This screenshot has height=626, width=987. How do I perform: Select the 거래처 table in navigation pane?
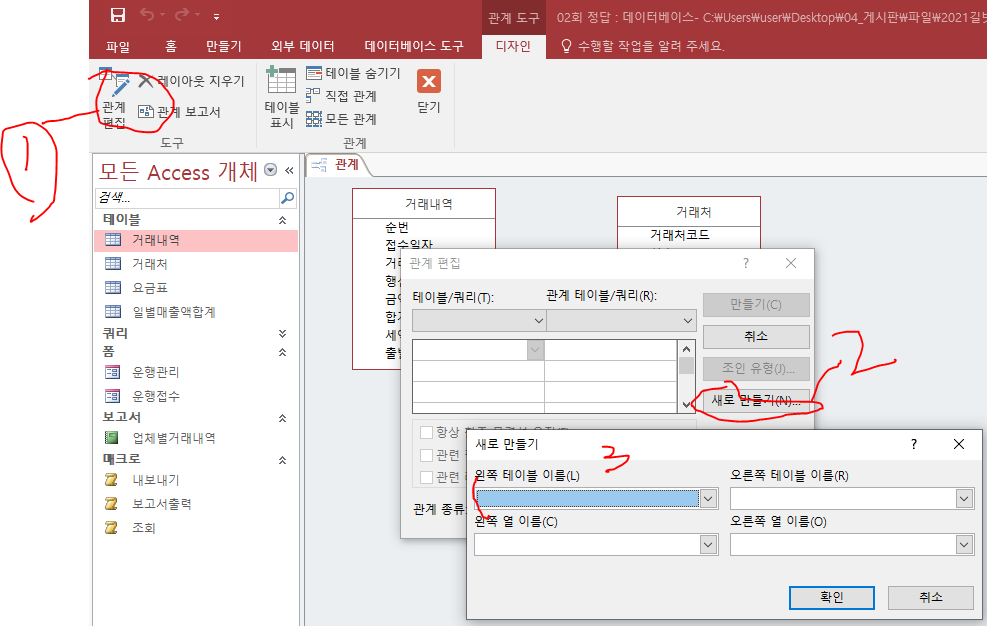pyautogui.click(x=149, y=264)
